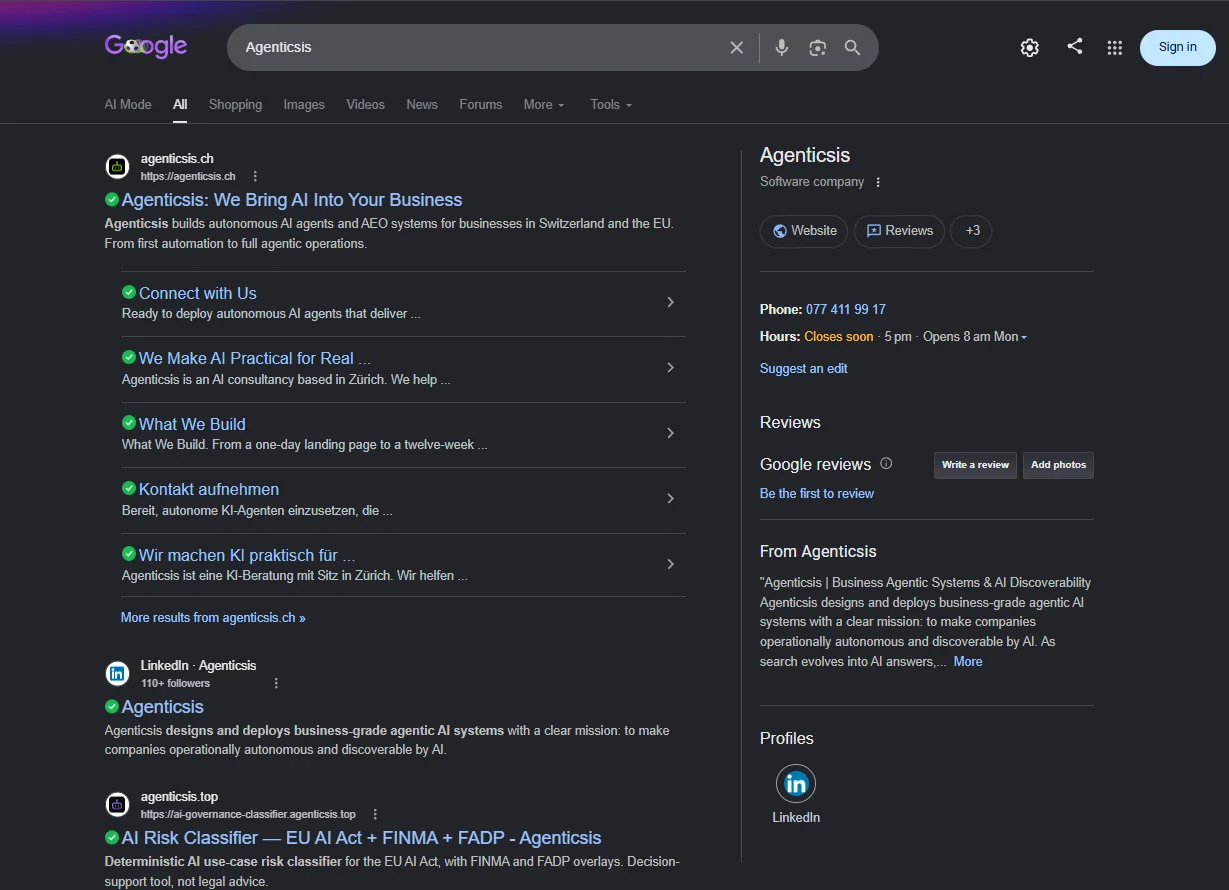Expand the +3 more actions chip
The height and width of the screenshot is (890, 1229).
coord(971,231)
